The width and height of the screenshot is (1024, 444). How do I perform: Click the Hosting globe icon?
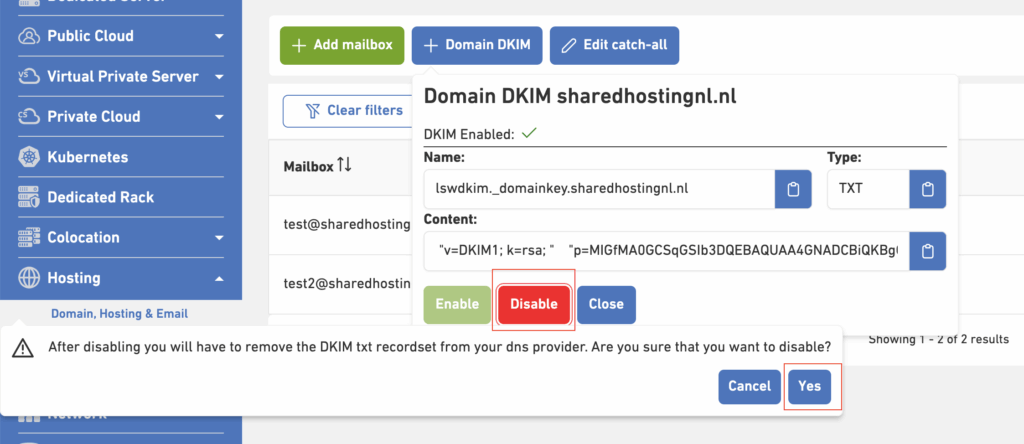(29, 278)
